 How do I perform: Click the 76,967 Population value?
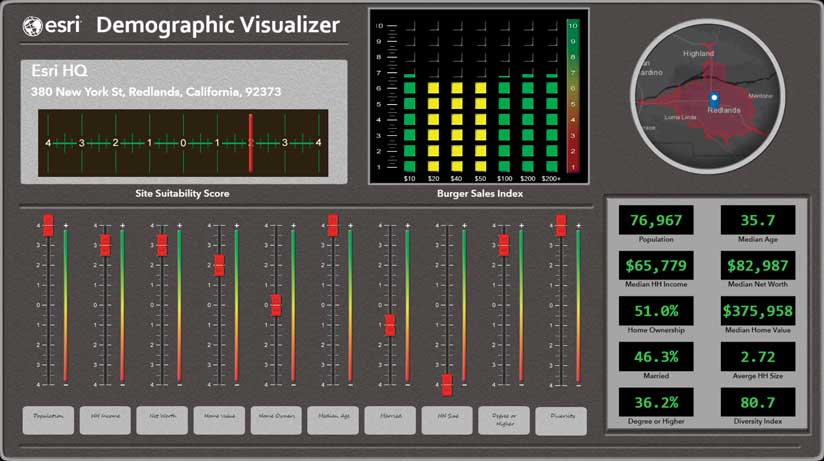656,220
